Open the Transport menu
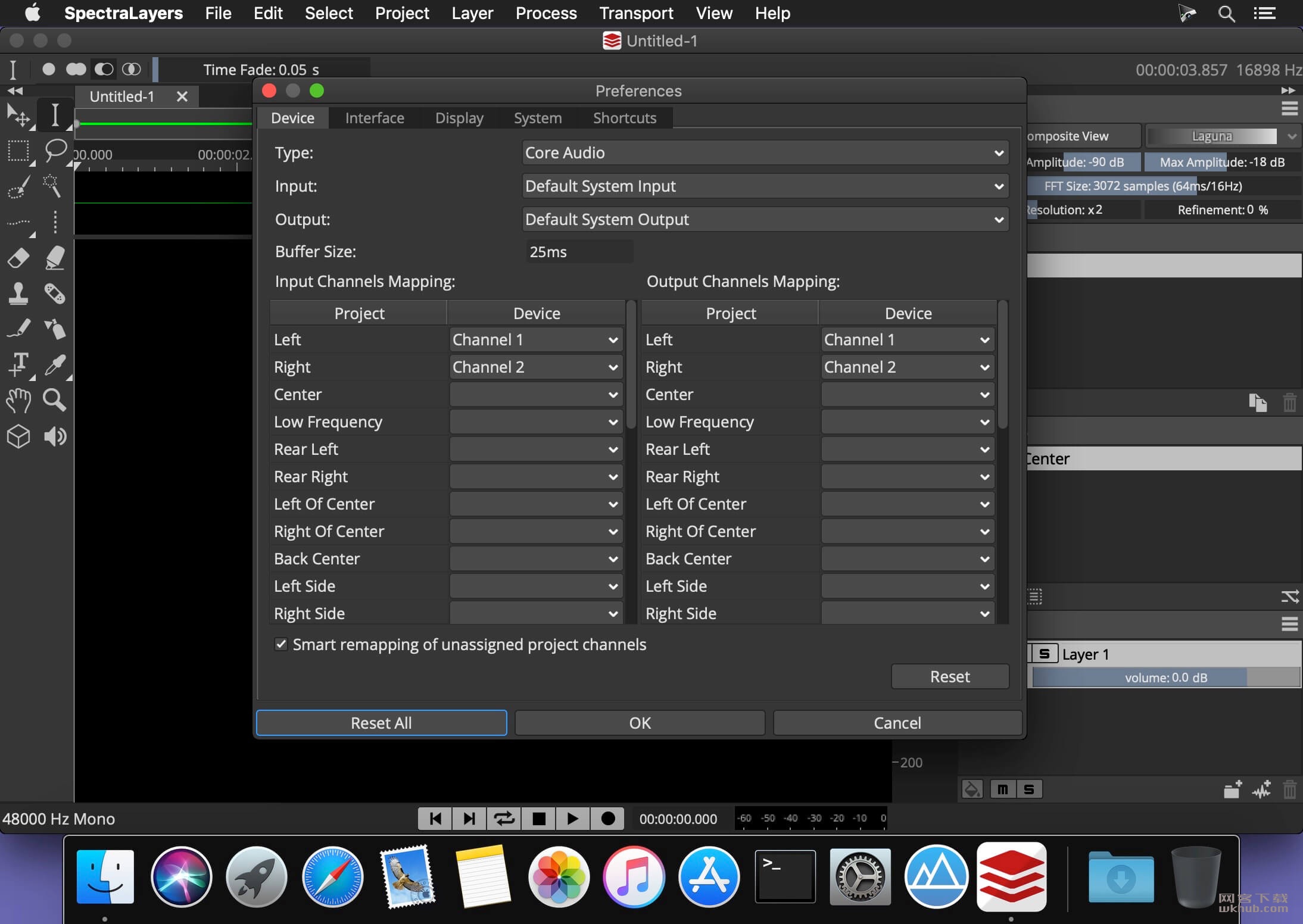The image size is (1303, 924). [636, 13]
